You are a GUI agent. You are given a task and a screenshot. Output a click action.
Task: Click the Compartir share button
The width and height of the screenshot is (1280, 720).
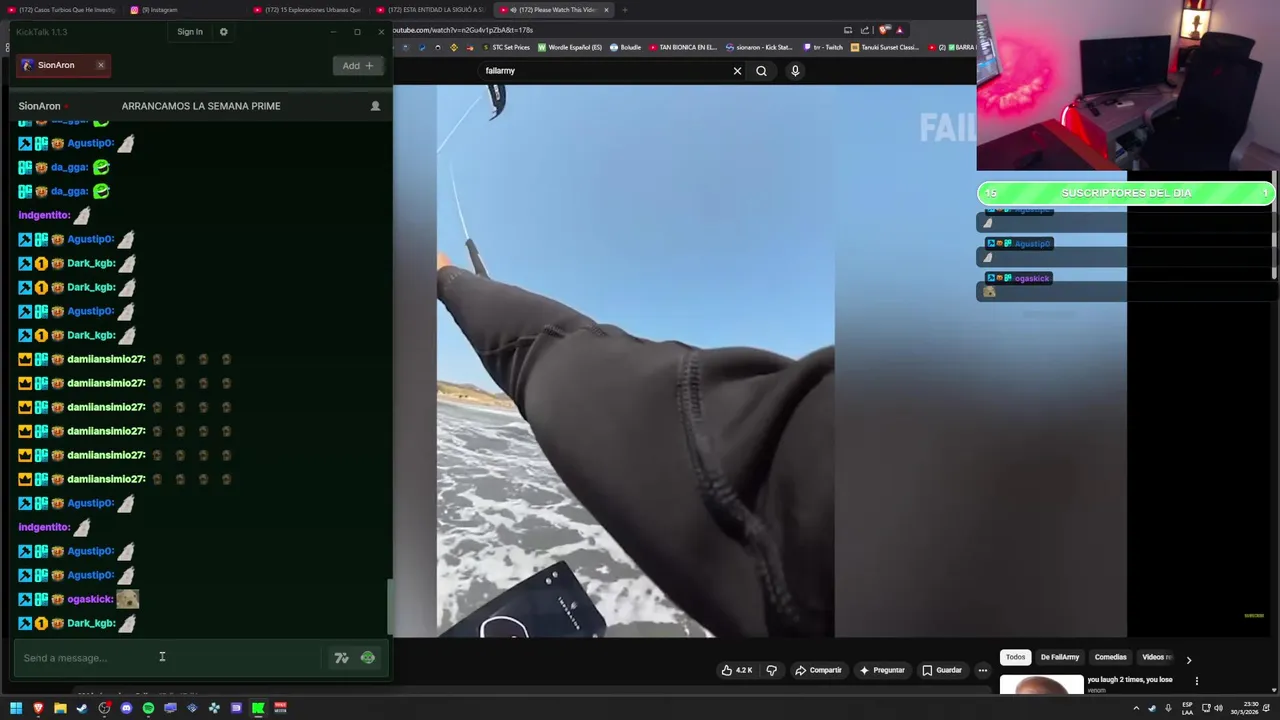pyautogui.click(x=818, y=670)
